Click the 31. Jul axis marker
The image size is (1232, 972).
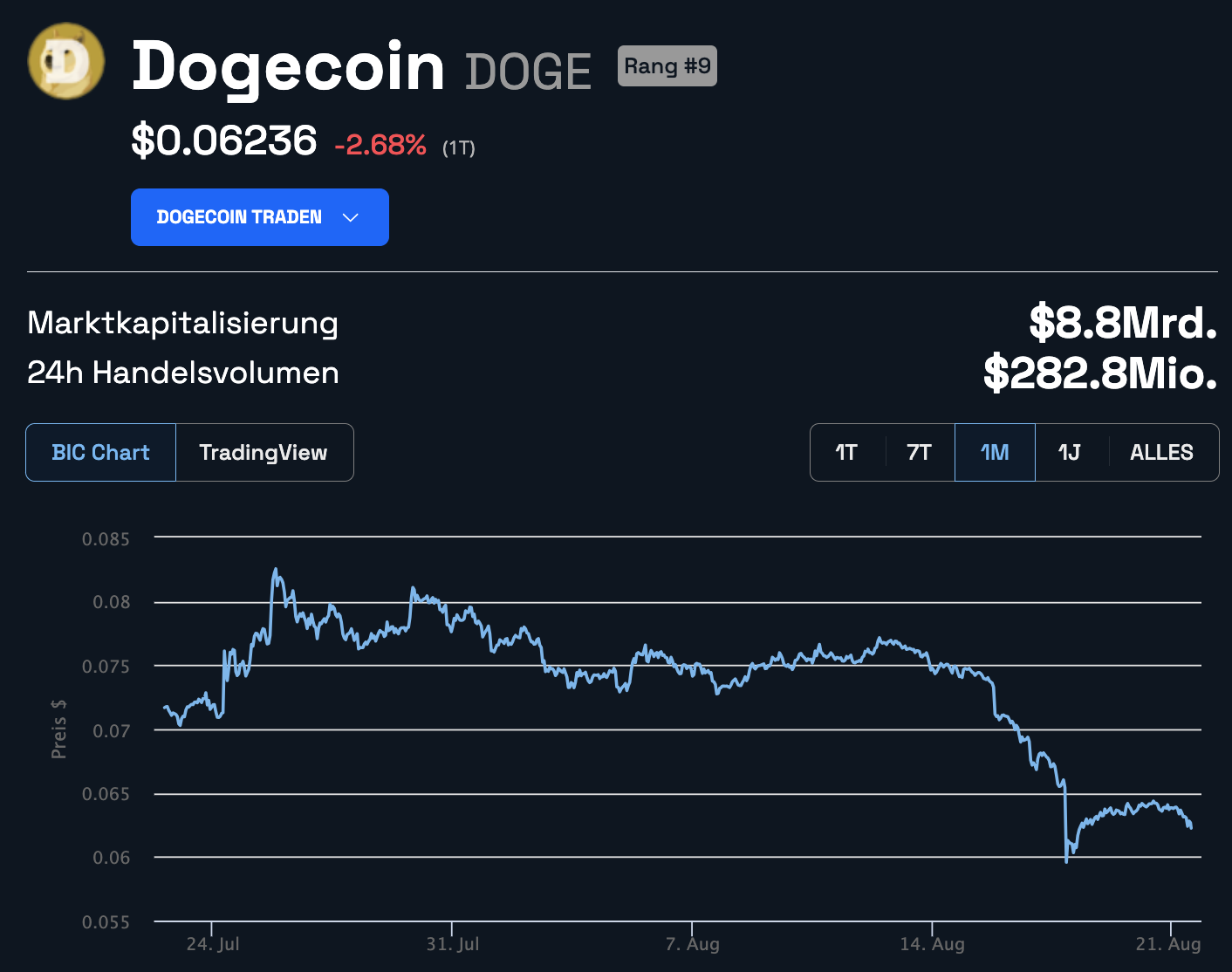[453, 944]
